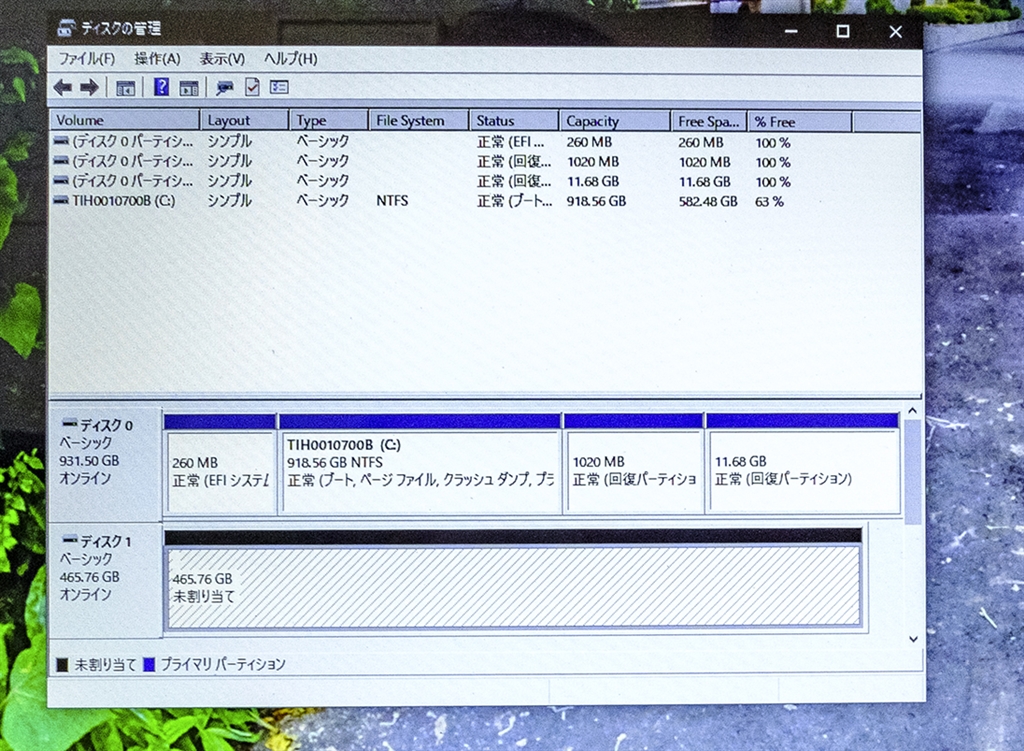Click the Show/Hide Action Pane toolbar icon
Viewport: 1024px width, 751px height.
tap(189, 88)
